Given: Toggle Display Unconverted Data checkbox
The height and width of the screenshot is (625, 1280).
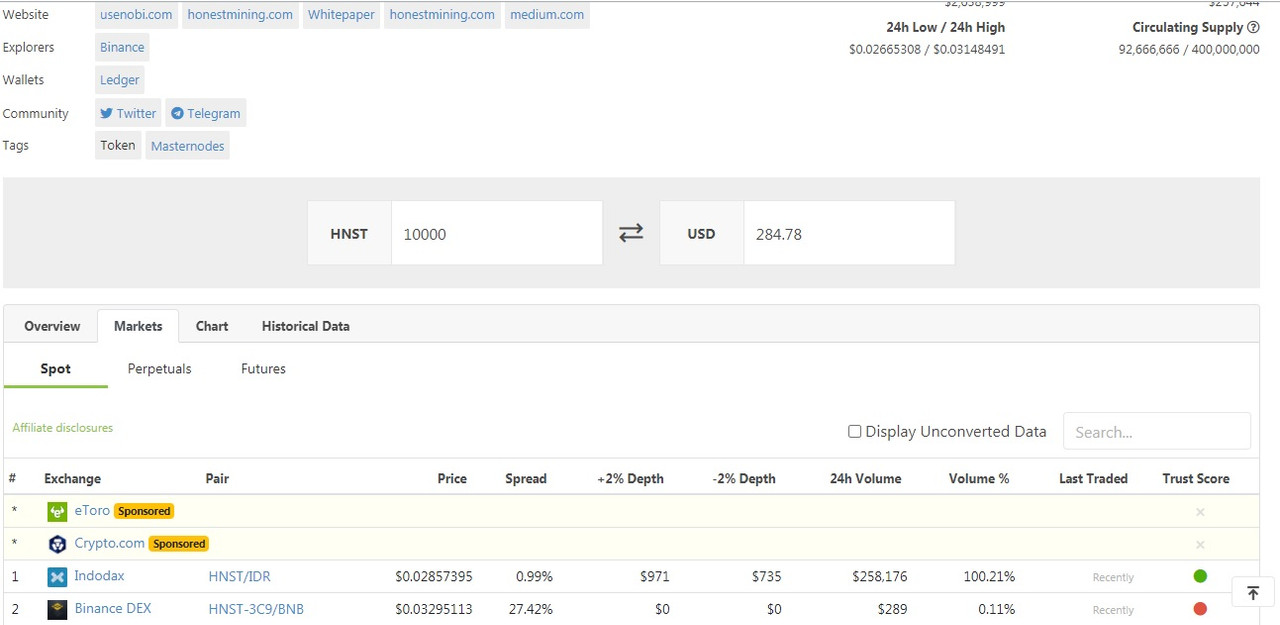Looking at the screenshot, I should pyautogui.click(x=855, y=432).
